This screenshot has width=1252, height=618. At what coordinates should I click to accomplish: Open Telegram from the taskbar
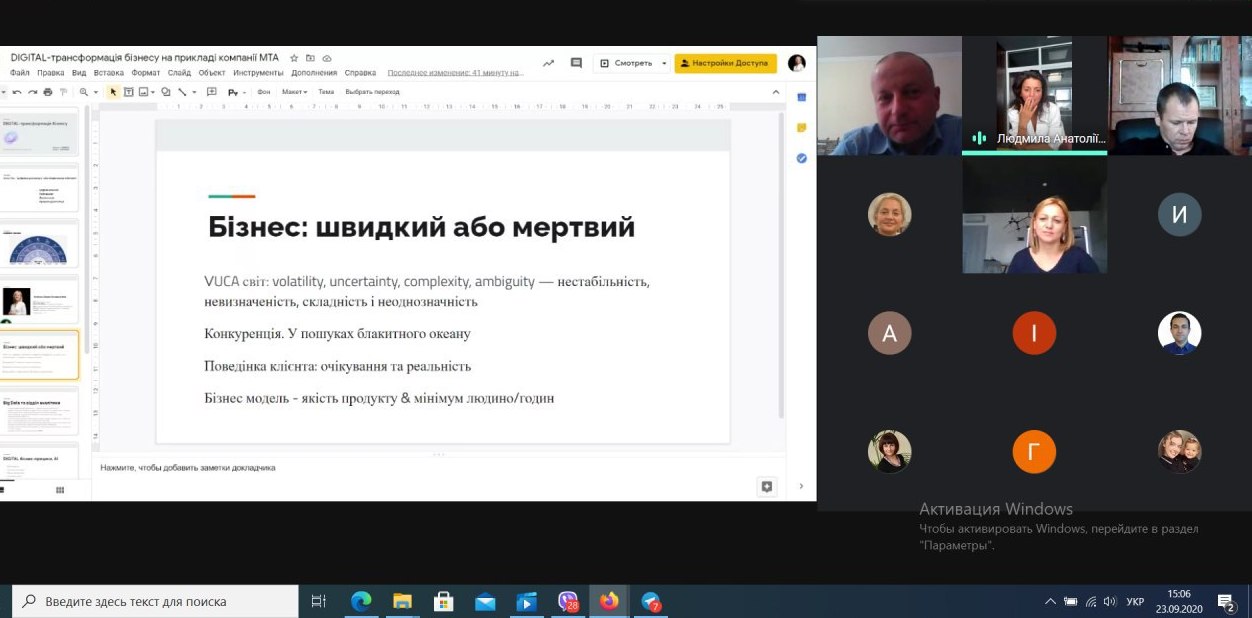(651, 601)
